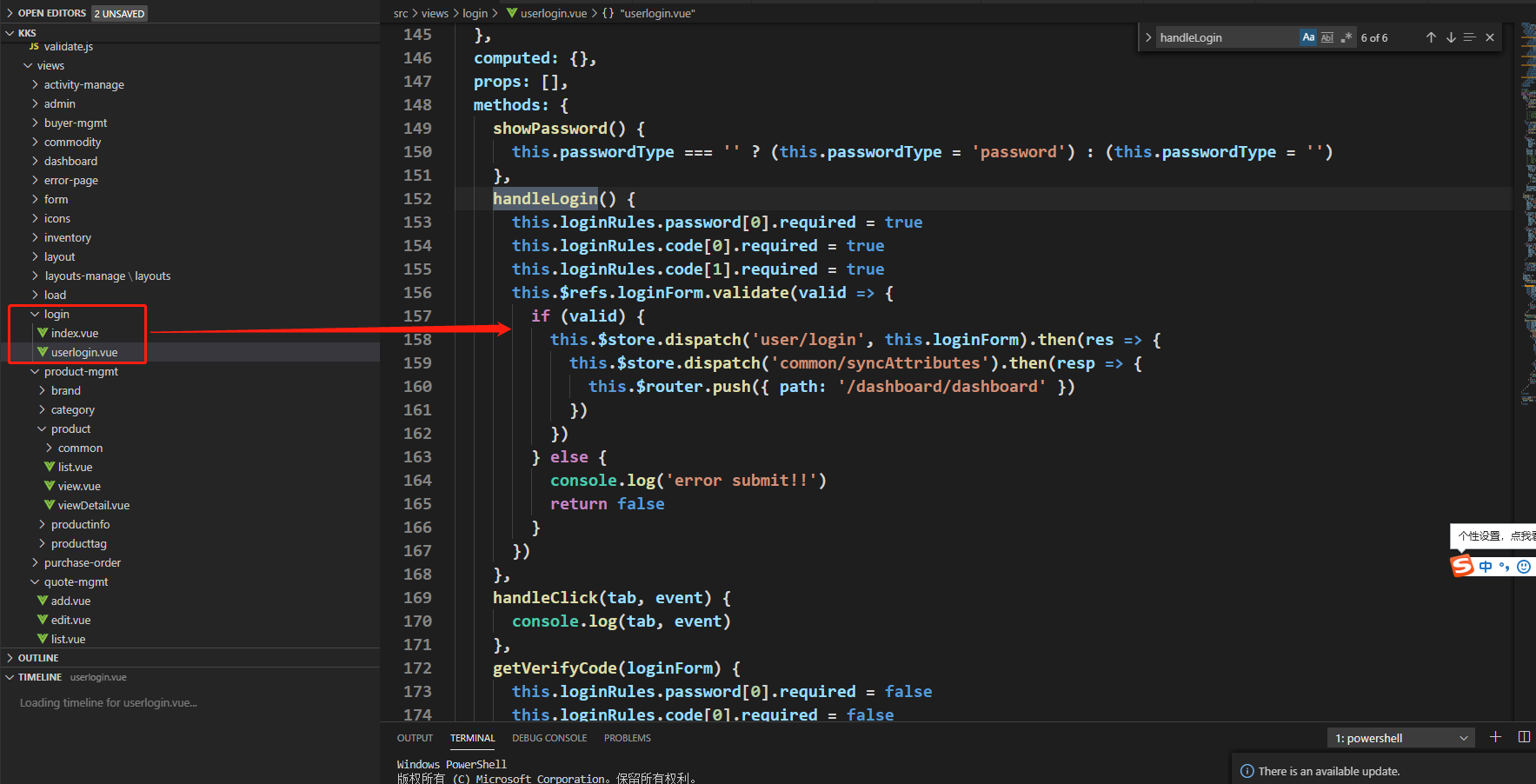Viewport: 1536px width, 784px height.
Task: Open the 1: powershell terminal dropdown
Action: pos(1402,738)
